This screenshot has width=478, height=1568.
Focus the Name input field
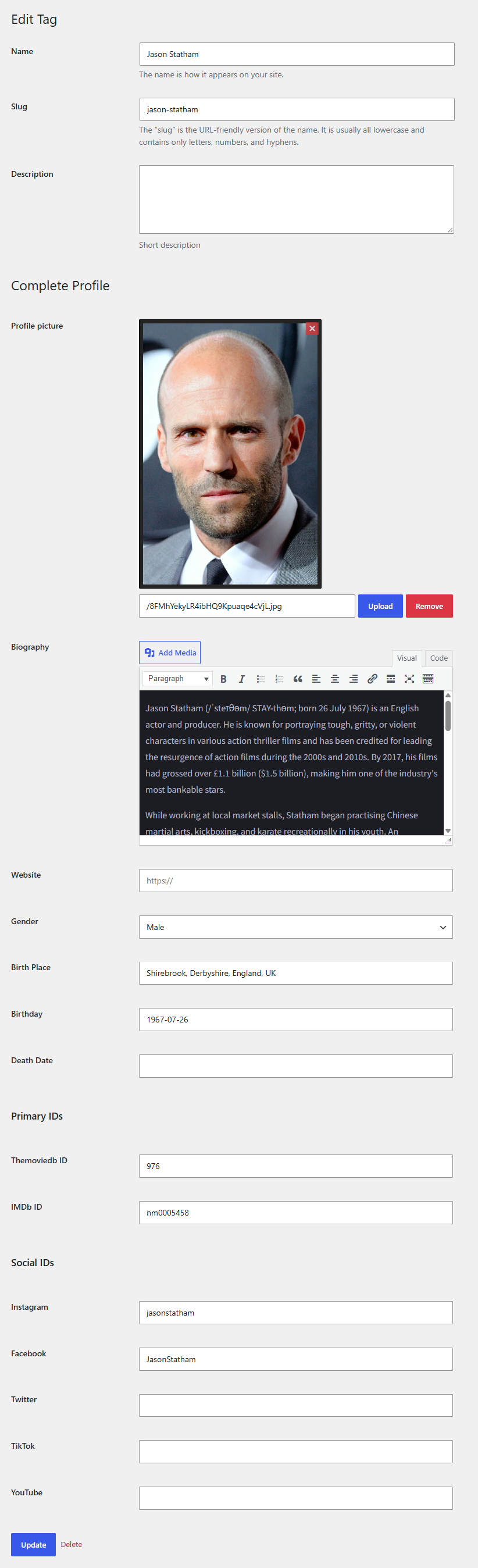297,54
